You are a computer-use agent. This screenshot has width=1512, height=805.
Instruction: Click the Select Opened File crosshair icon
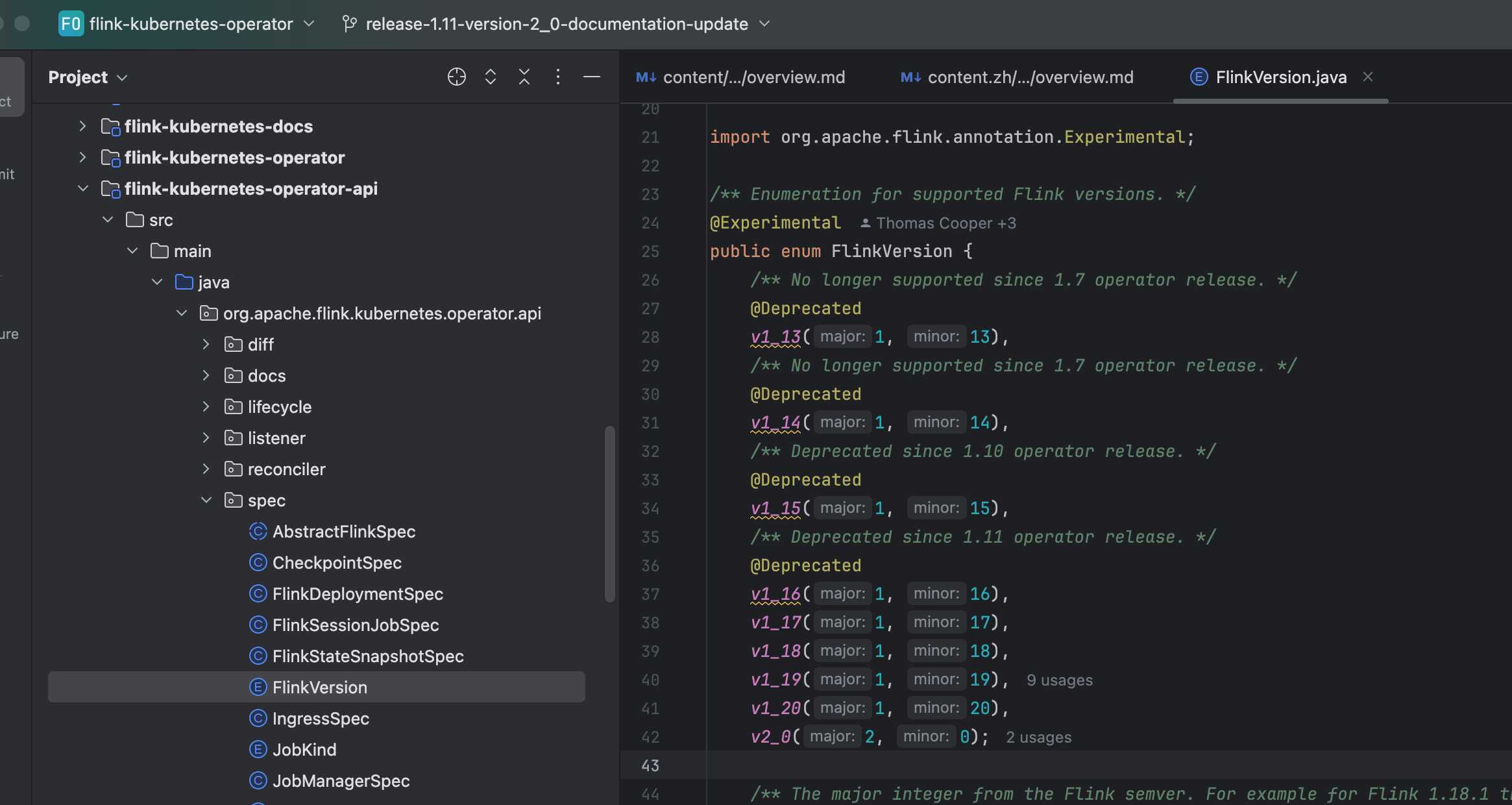[456, 77]
